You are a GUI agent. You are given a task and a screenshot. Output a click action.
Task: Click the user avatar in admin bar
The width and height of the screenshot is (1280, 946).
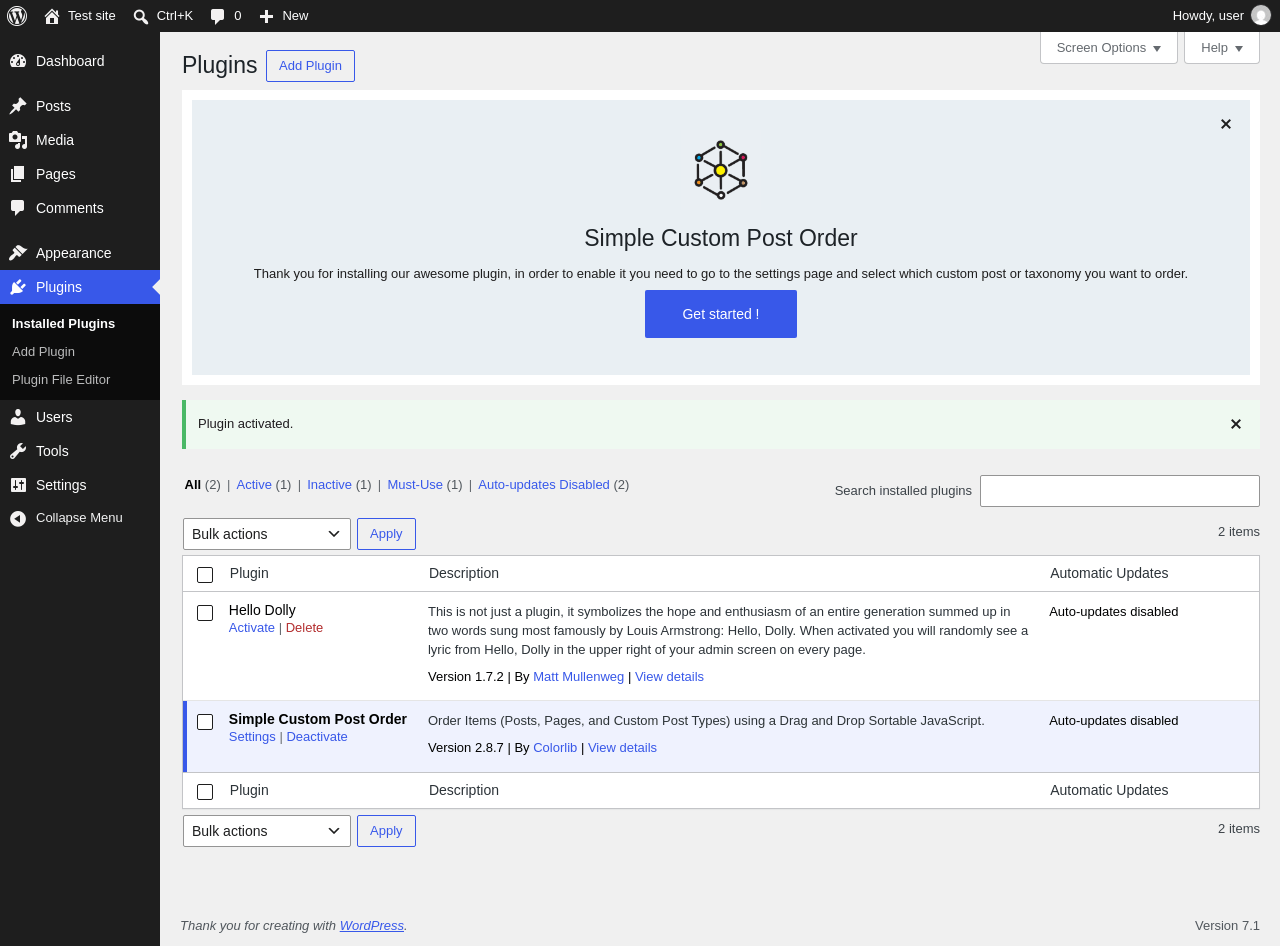pos(1261,16)
